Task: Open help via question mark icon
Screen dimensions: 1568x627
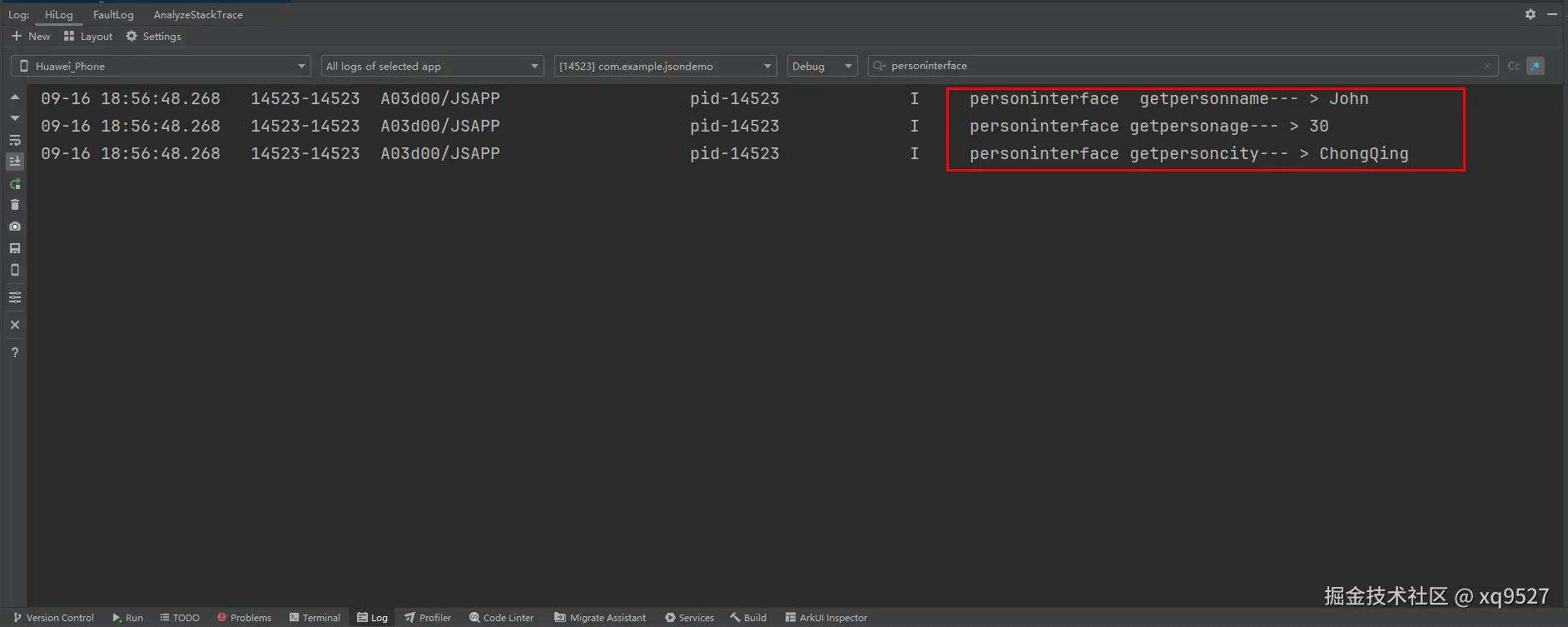Action: click(15, 352)
